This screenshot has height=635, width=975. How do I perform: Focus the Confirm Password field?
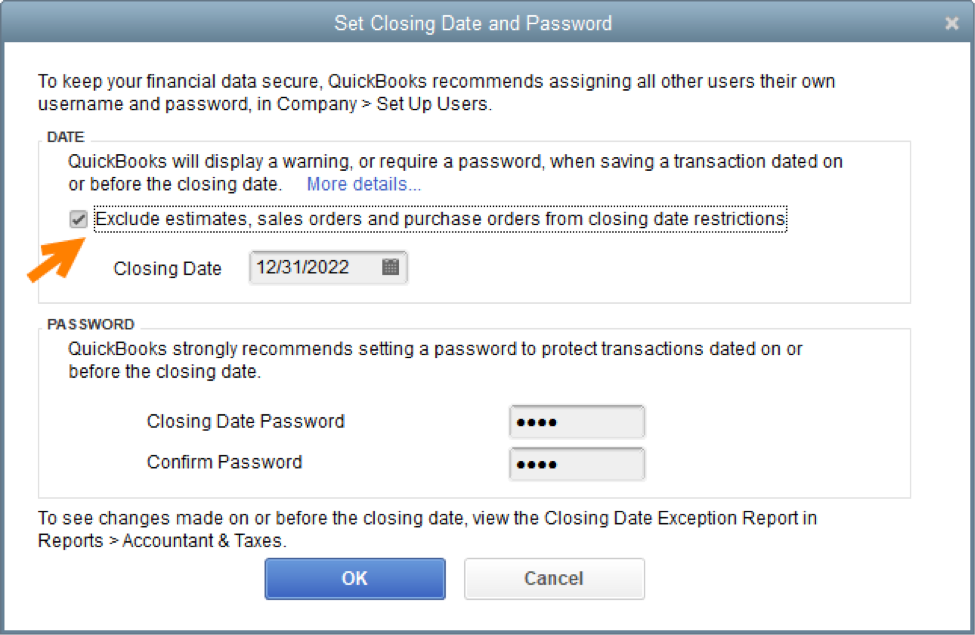[x=577, y=464]
